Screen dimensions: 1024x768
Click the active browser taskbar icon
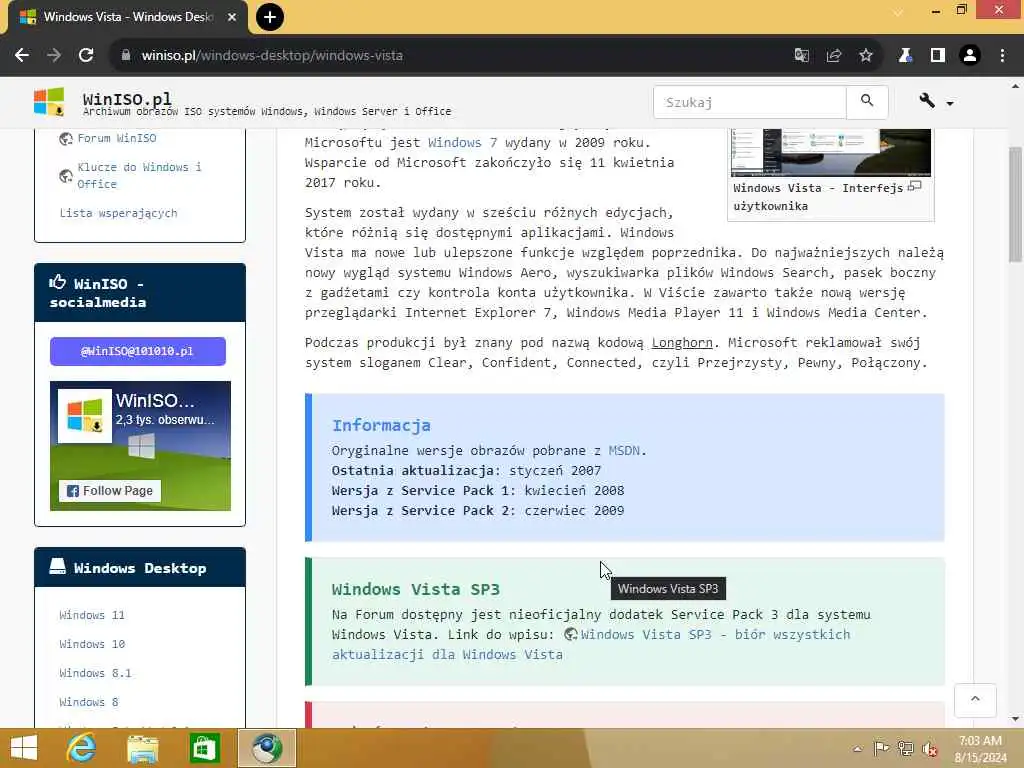(x=266, y=748)
